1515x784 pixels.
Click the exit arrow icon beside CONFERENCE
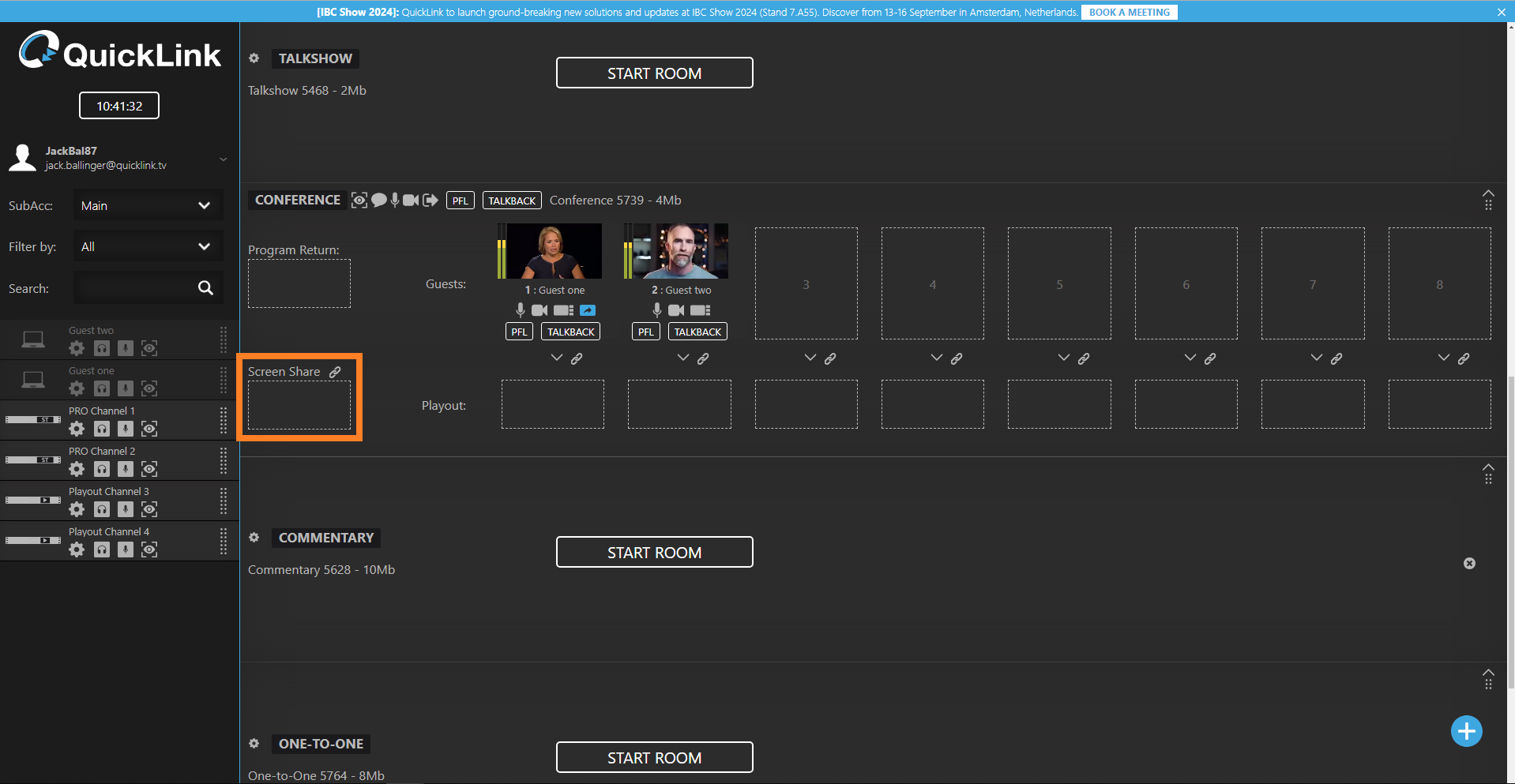tap(430, 201)
